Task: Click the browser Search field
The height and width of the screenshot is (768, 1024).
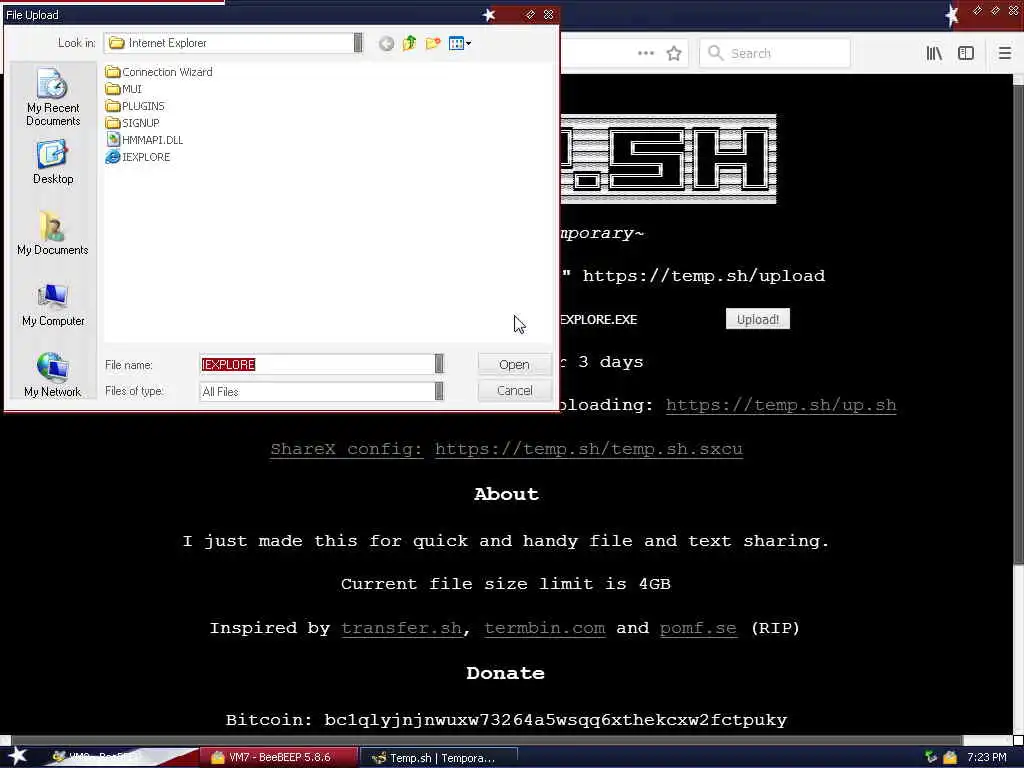Action: tap(775, 54)
